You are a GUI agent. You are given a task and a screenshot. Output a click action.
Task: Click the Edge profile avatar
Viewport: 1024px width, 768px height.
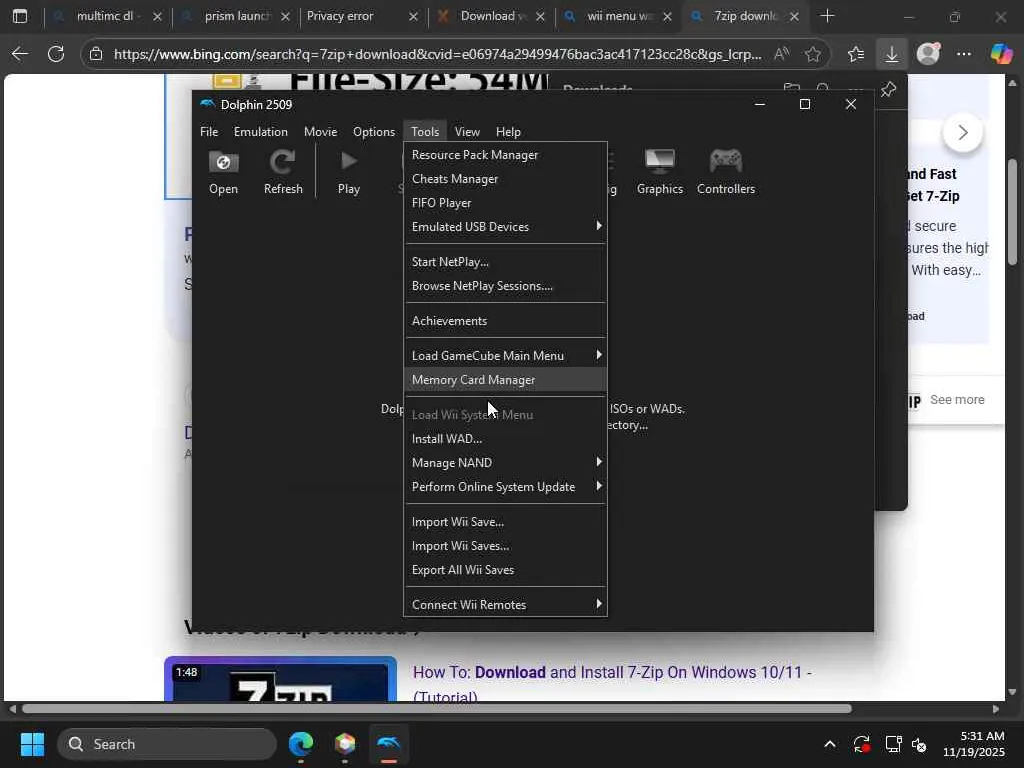pos(928,54)
